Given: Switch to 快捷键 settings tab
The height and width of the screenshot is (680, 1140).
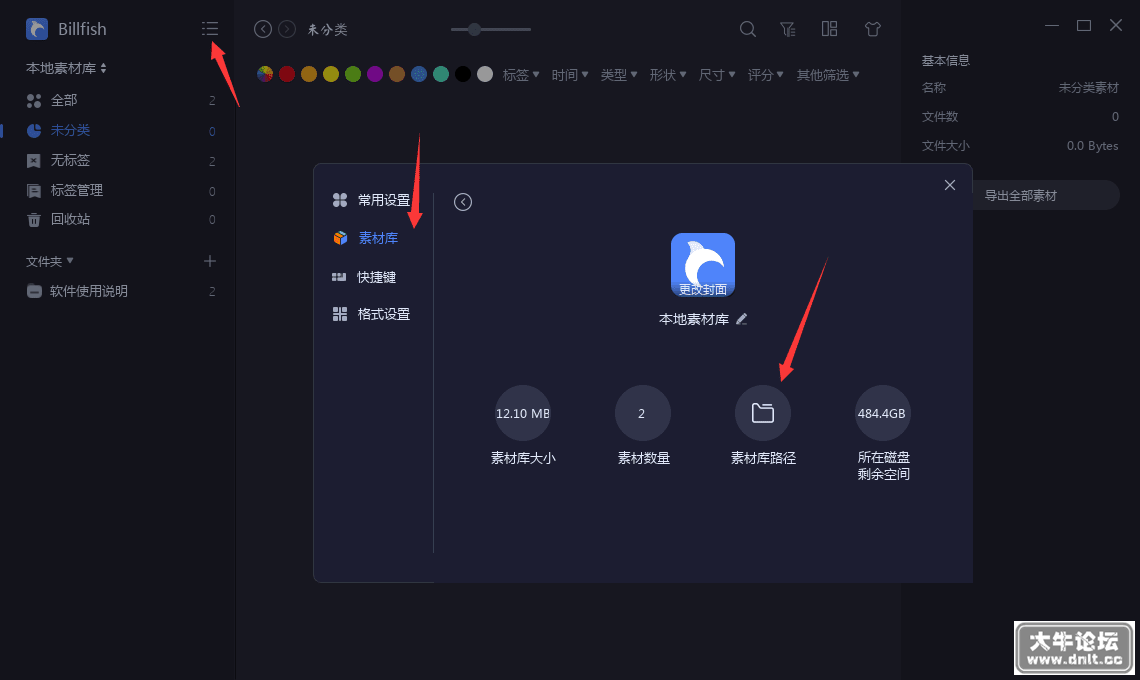Looking at the screenshot, I should click(364, 277).
